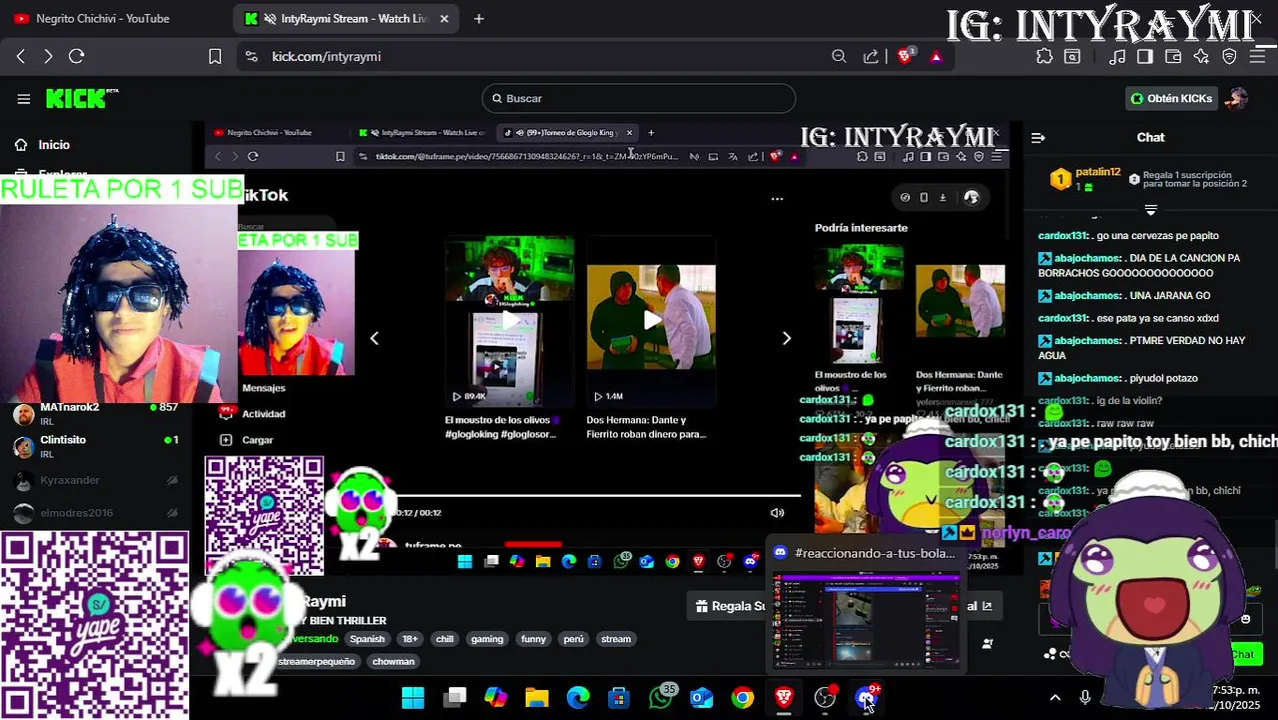
Task: Open the Extensions puzzle icon
Action: click(1044, 57)
